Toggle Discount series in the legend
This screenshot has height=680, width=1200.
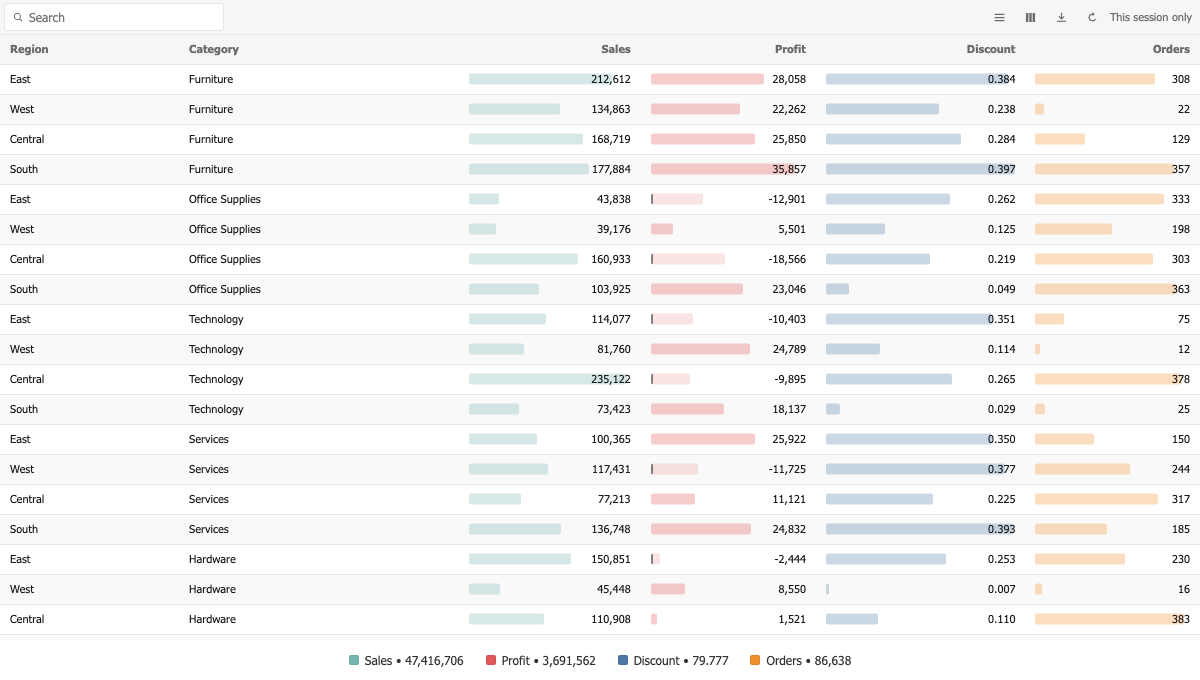[x=673, y=660]
